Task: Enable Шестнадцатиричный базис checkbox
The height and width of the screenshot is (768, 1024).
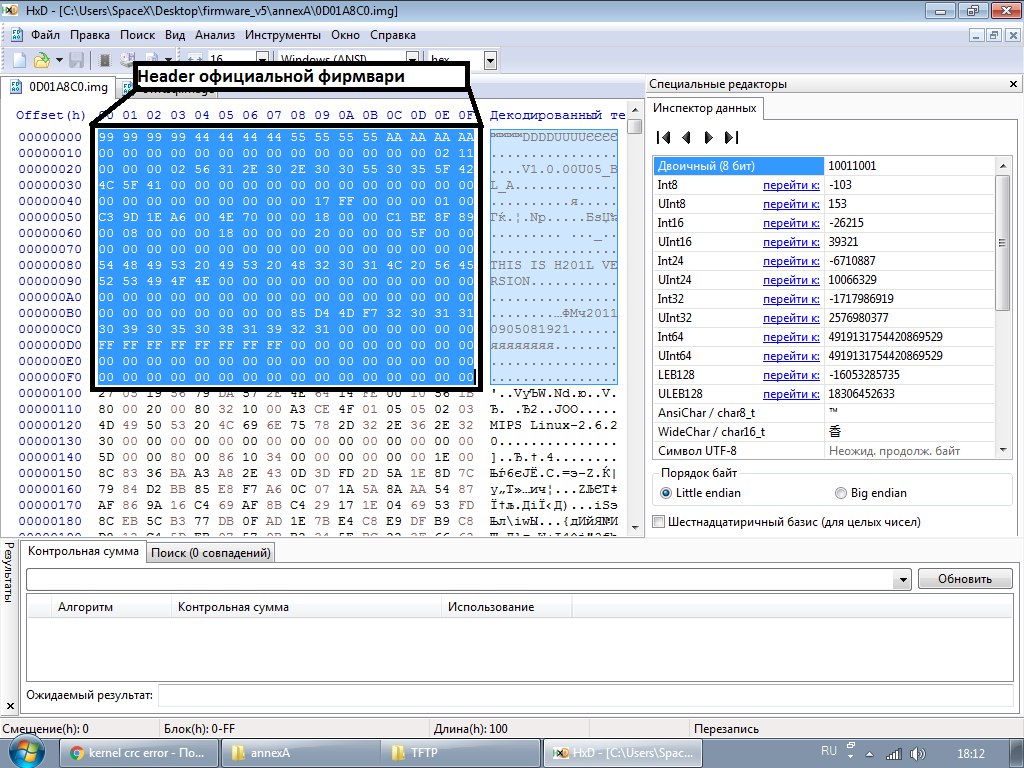Action: (x=659, y=522)
